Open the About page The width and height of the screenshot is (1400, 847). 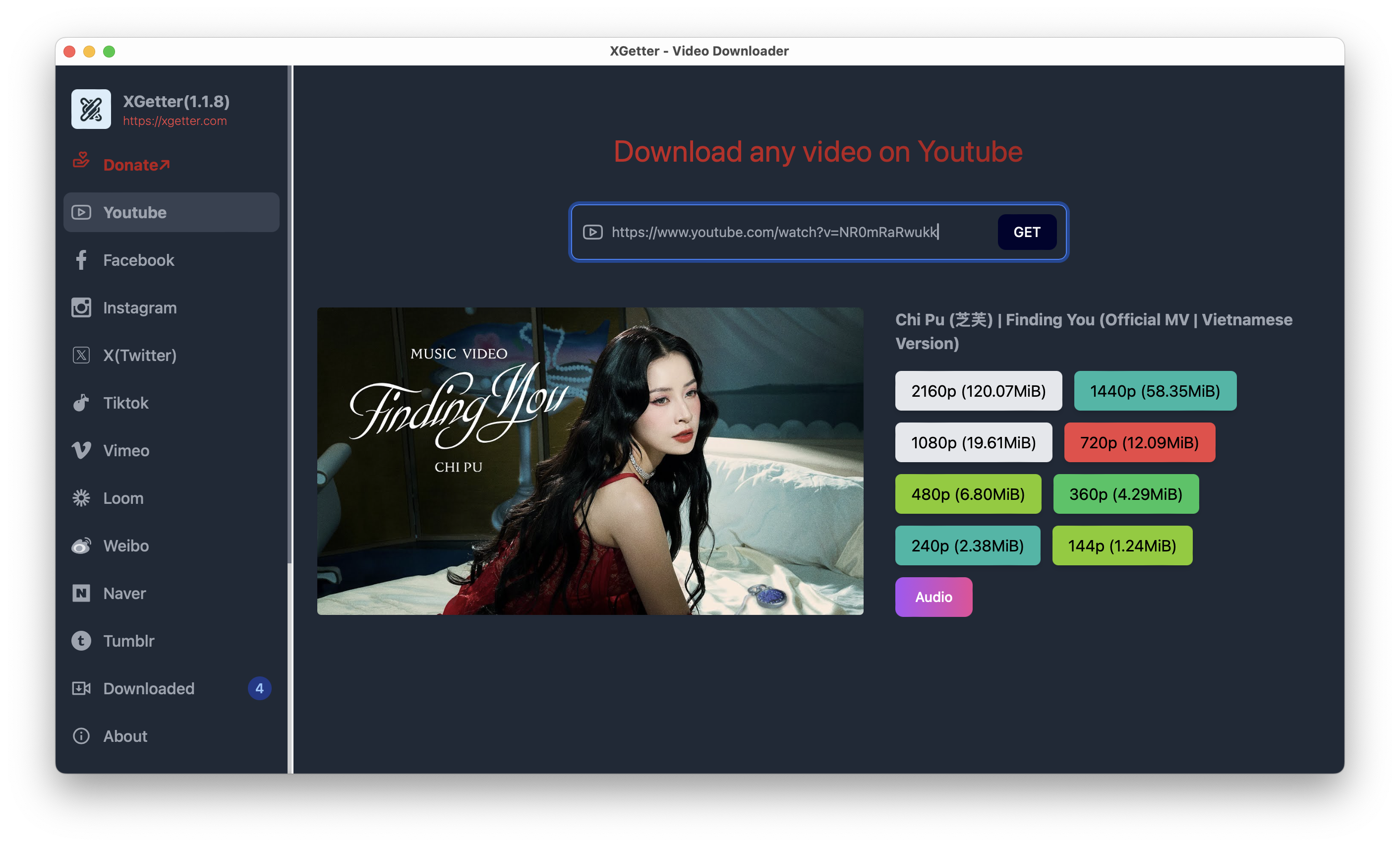172,736
